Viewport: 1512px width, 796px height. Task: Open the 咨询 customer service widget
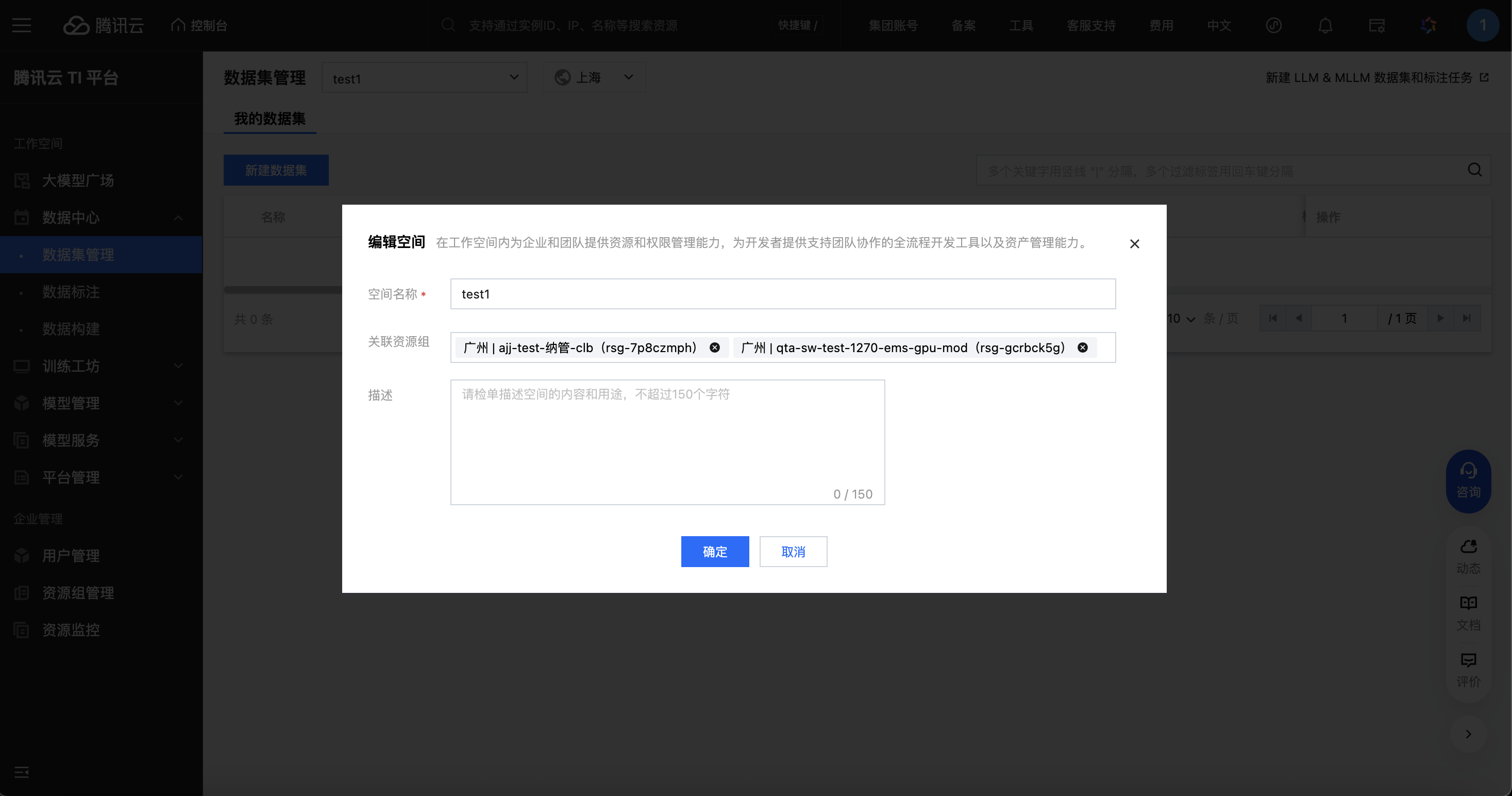[1468, 481]
